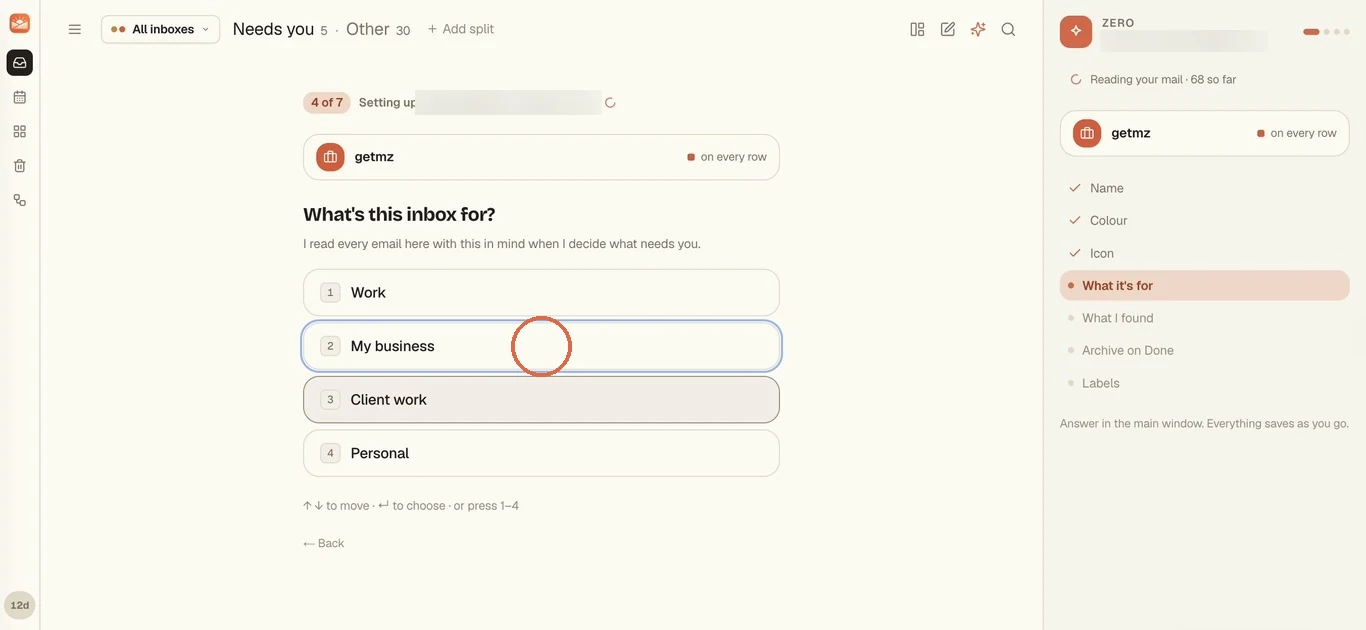Open the inbox icon in sidebar
1366x630 pixels.
19,63
